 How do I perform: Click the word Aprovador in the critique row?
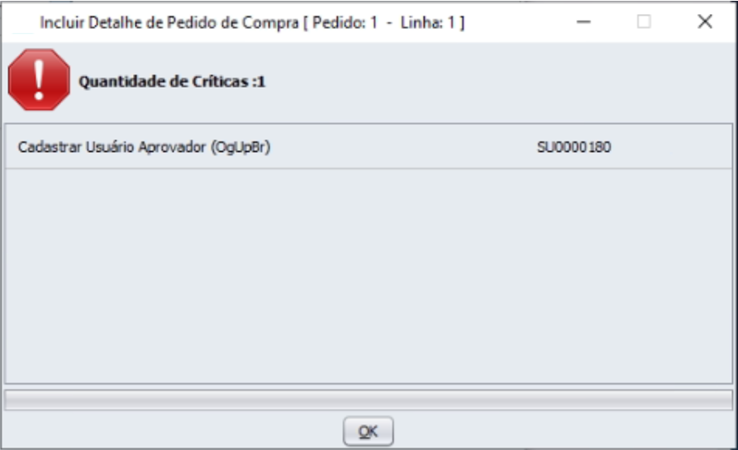[172, 147]
